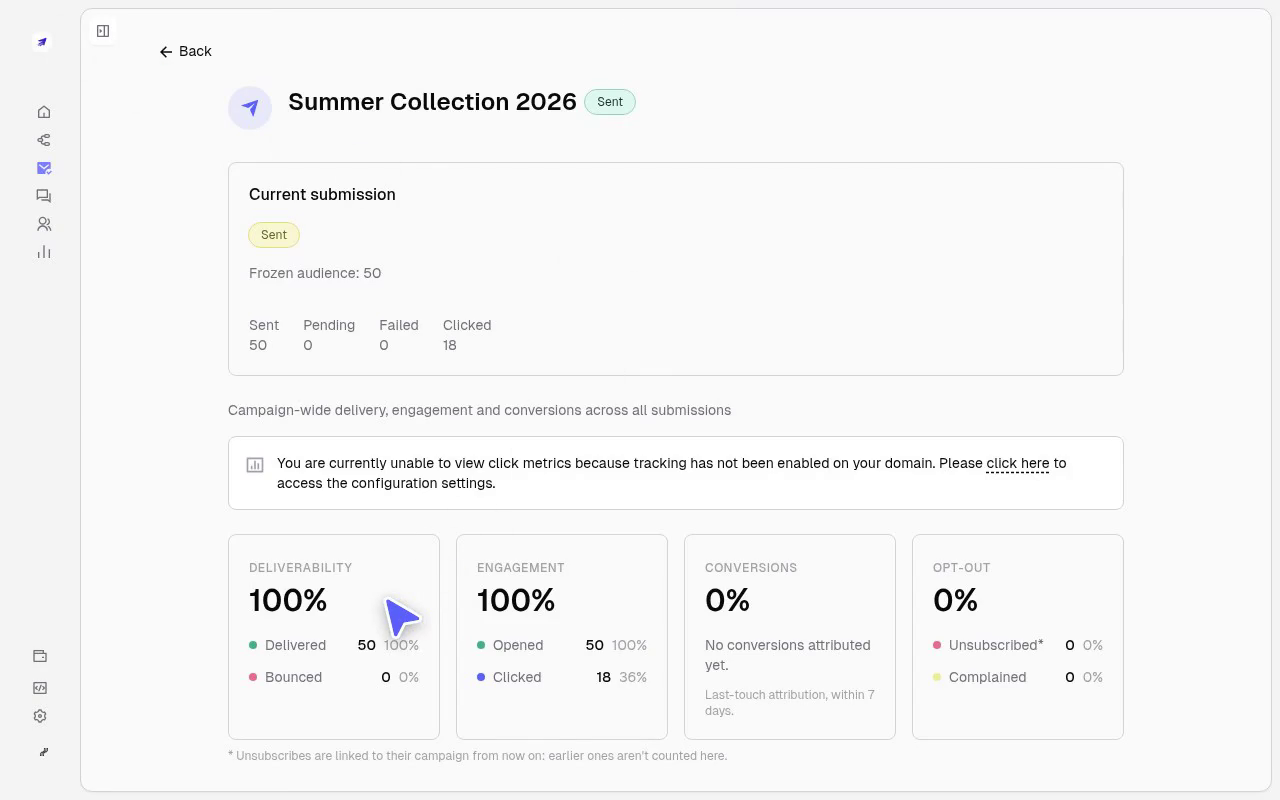Open the workflows icon in the sidebar
Viewport: 1280px width, 800px height.
(44, 140)
